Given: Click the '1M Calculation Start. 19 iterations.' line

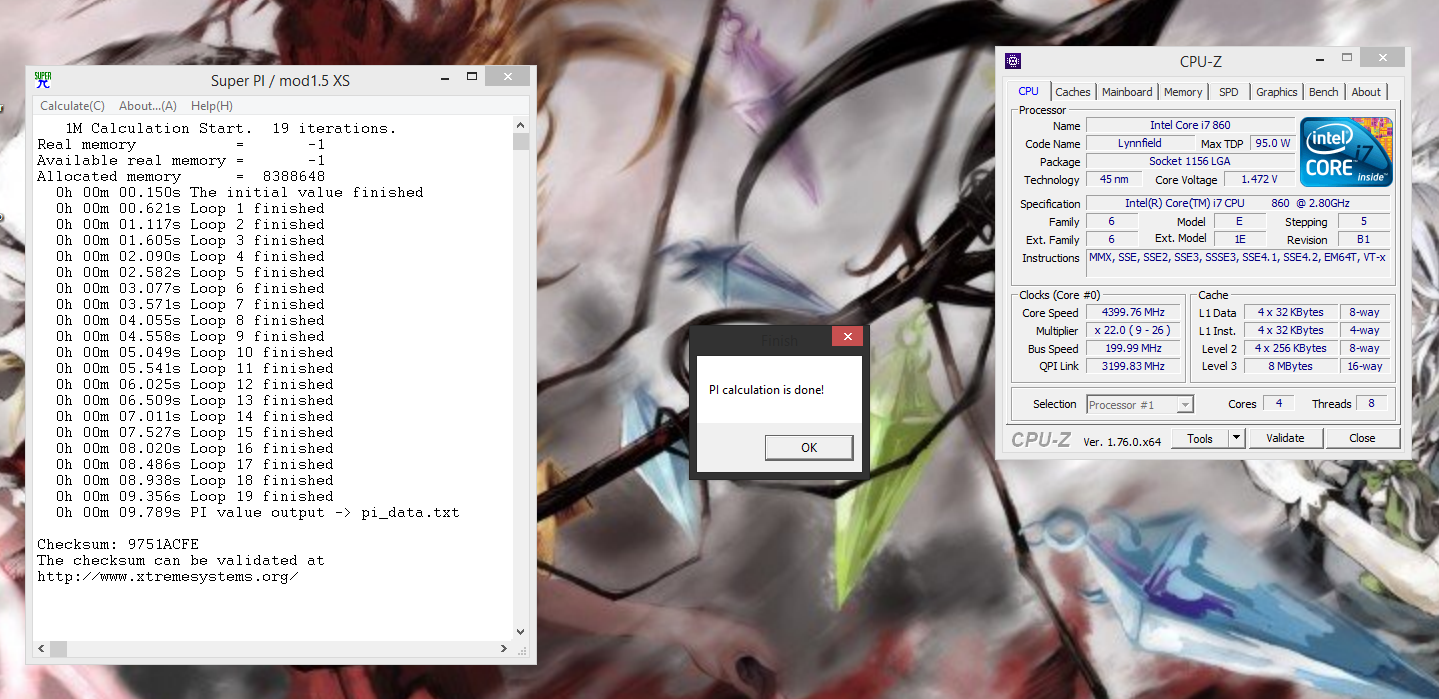Looking at the screenshot, I should pos(231,128).
